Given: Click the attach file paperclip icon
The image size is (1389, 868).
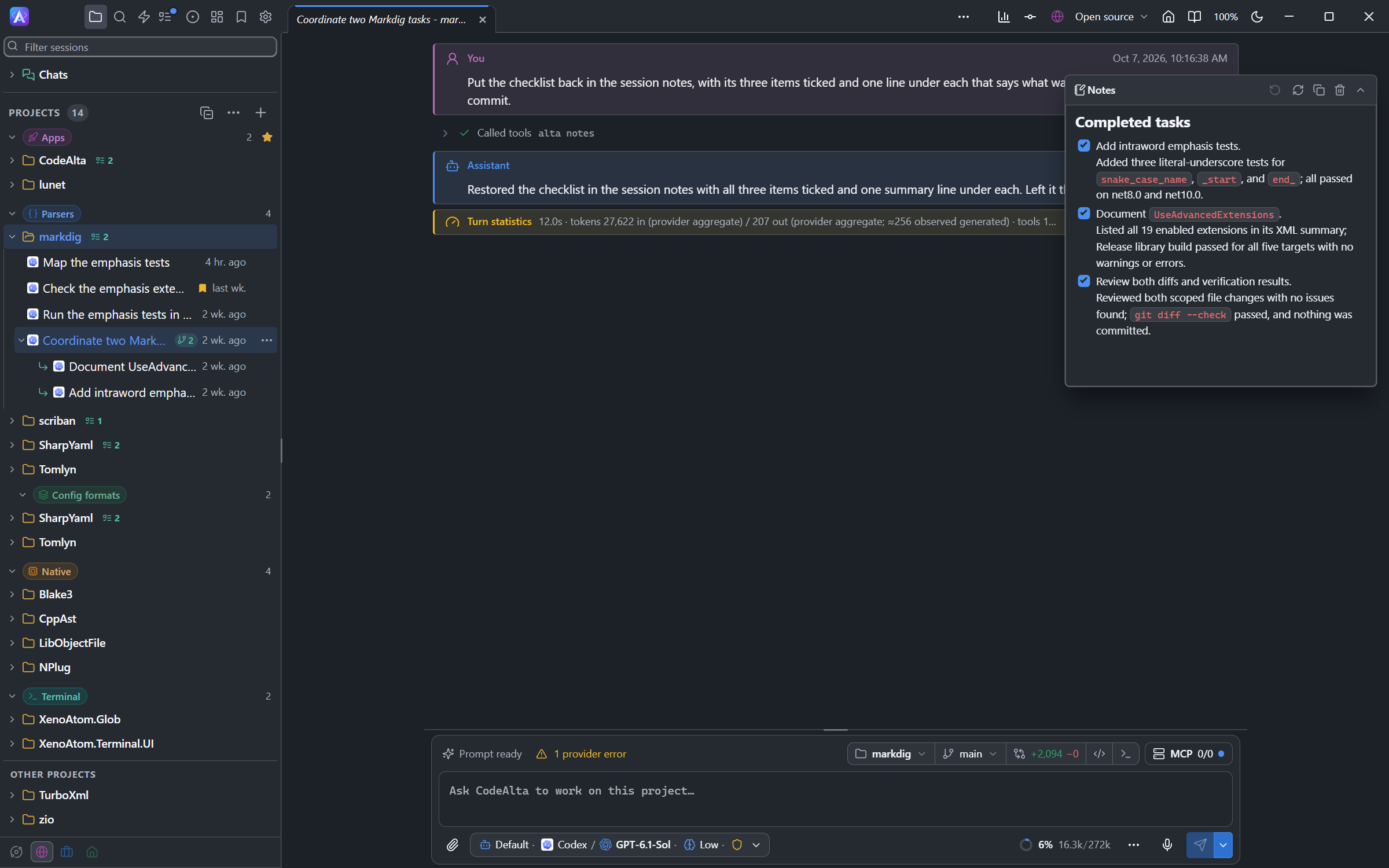Looking at the screenshot, I should [453, 845].
